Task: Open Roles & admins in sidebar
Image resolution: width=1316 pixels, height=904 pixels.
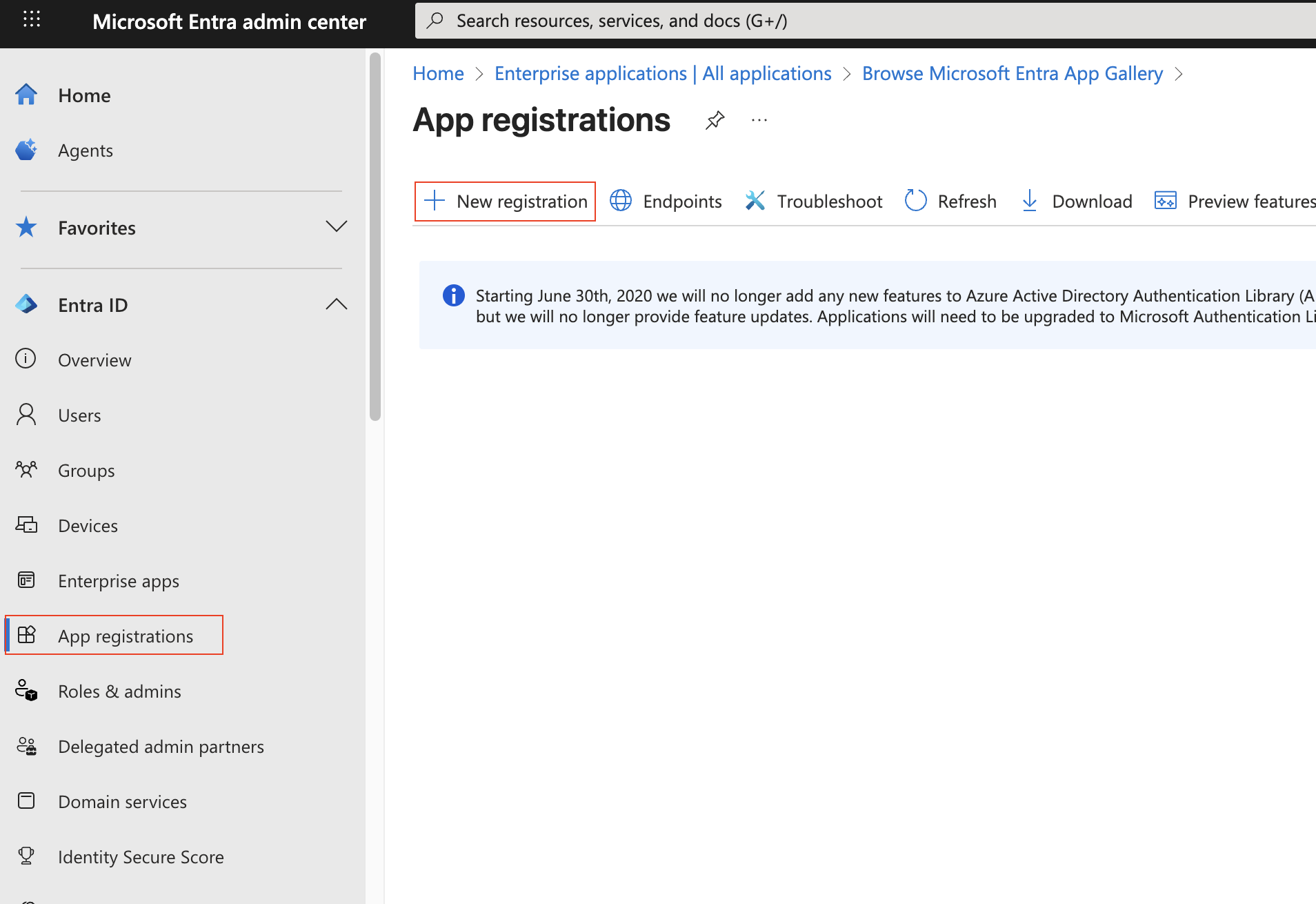Action: point(119,691)
